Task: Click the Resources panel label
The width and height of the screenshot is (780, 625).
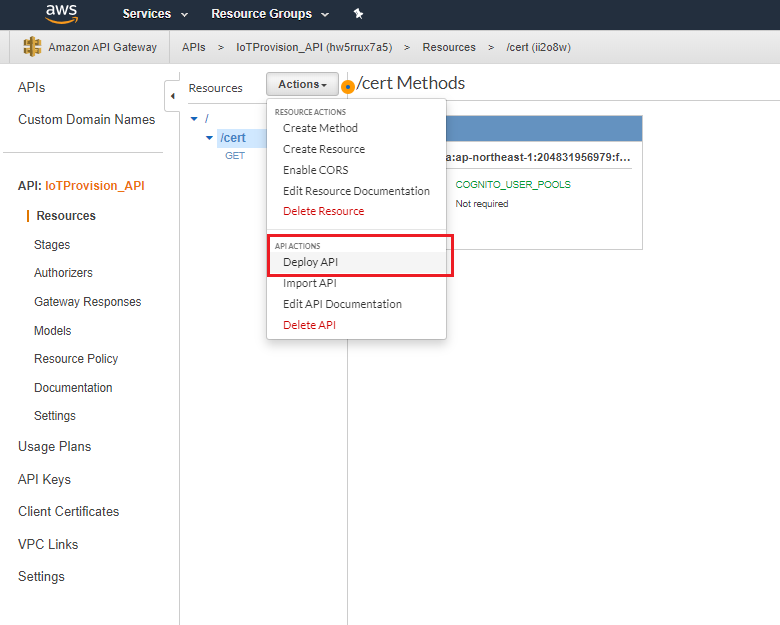Action: [x=215, y=88]
